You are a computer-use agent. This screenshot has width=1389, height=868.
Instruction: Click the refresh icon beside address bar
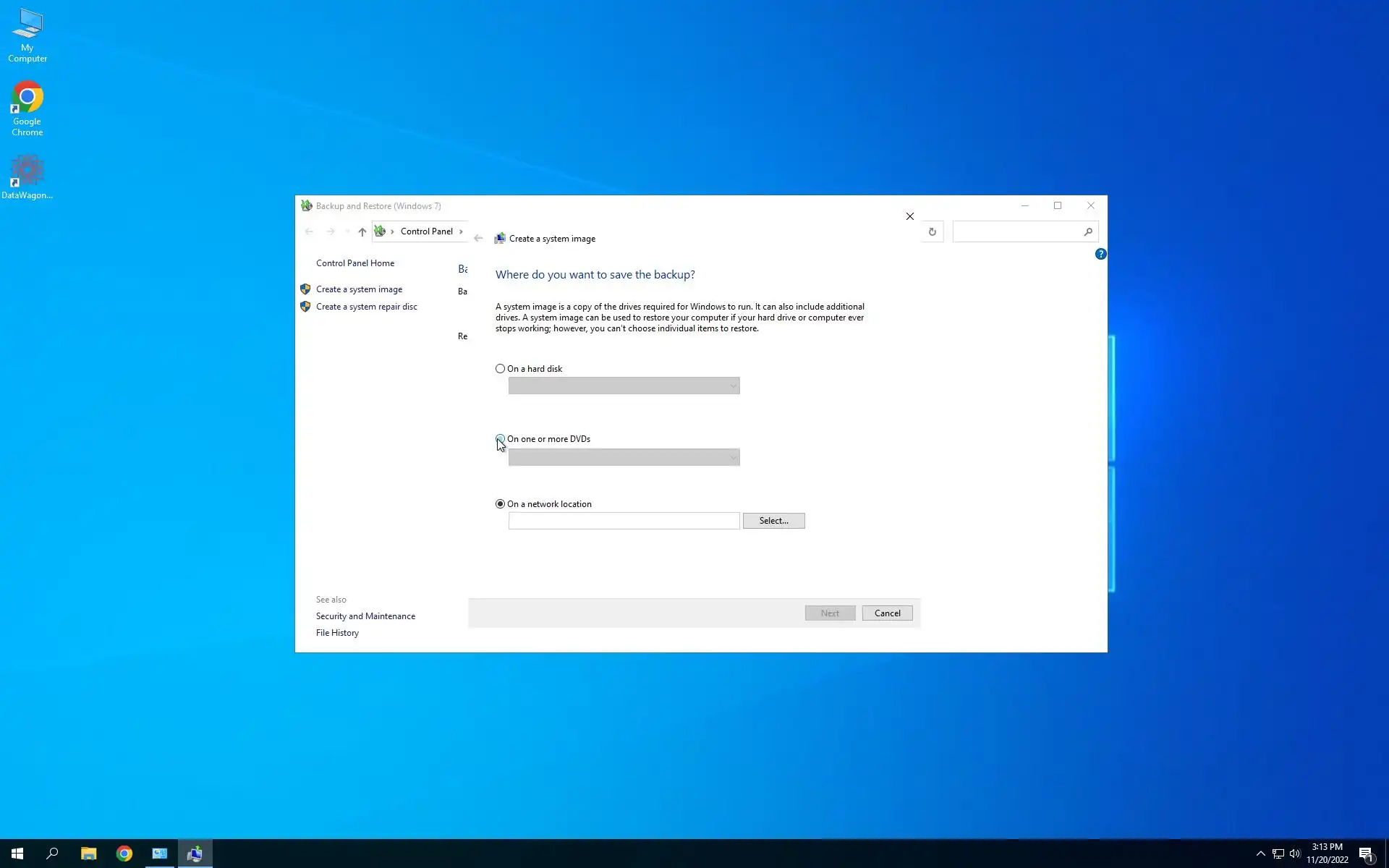pos(932,232)
